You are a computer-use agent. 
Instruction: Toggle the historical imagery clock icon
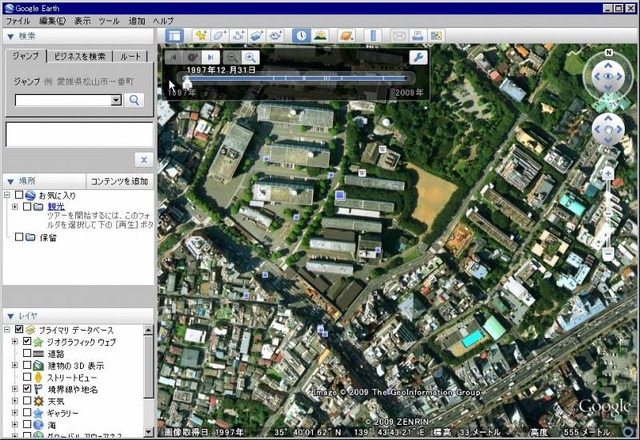tap(301, 36)
